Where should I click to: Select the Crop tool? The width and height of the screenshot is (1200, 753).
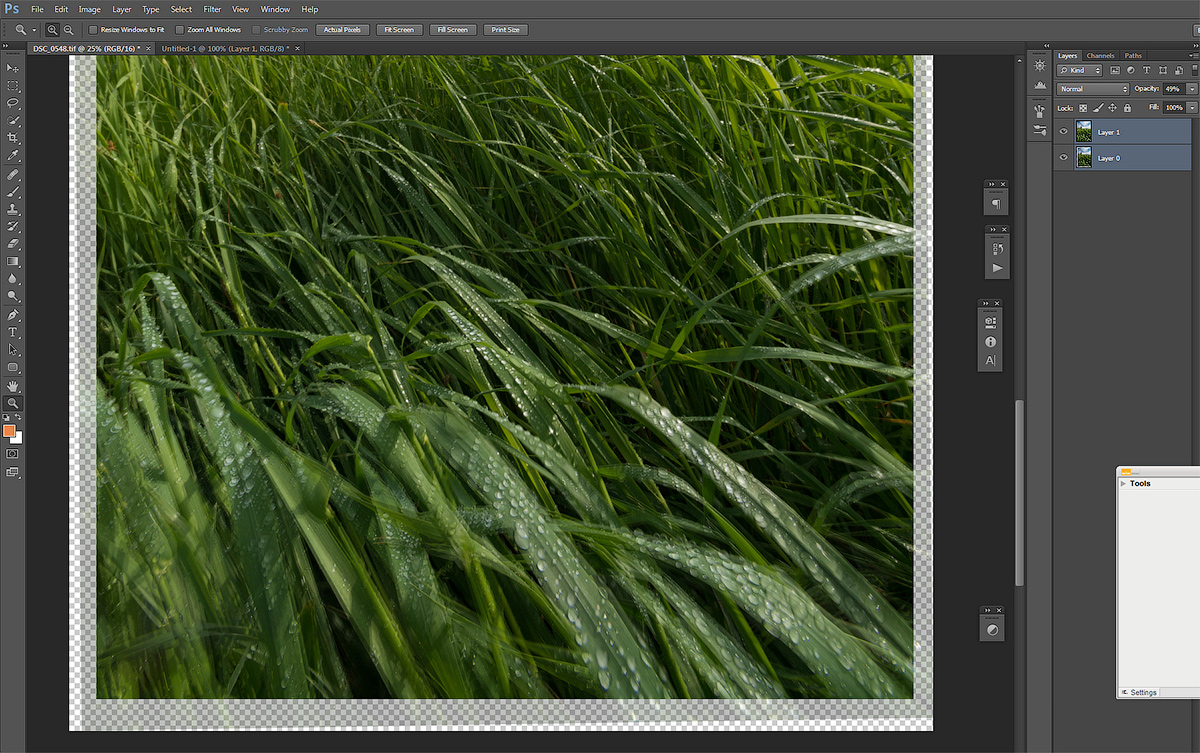[x=13, y=138]
